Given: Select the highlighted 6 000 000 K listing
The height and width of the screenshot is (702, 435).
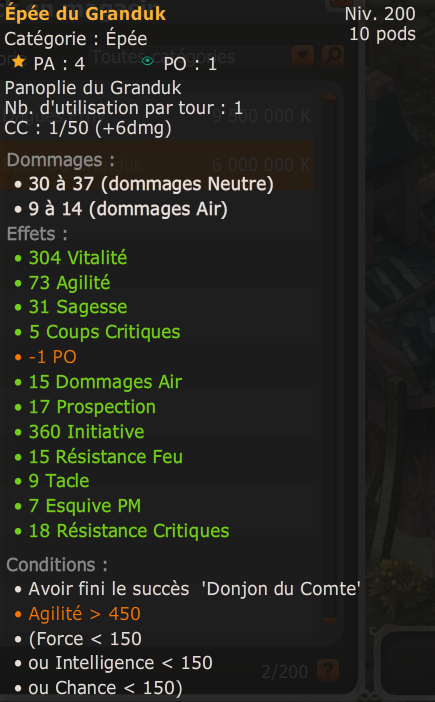Looking at the screenshot, I should pos(157,165).
